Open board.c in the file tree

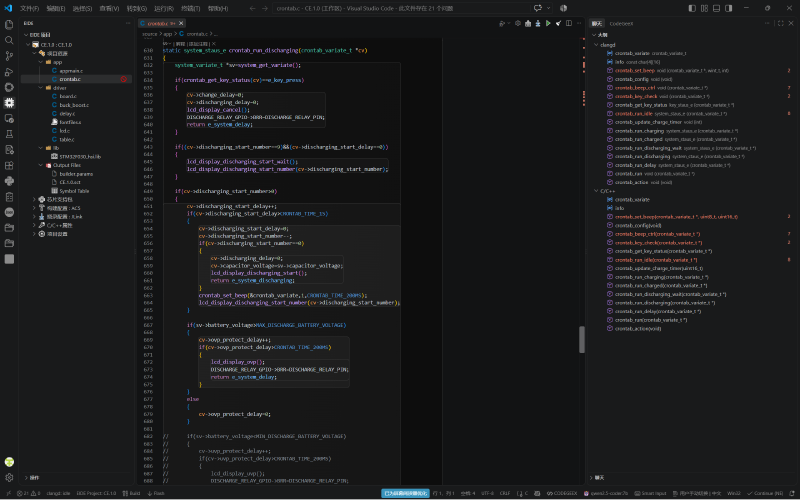click(x=68, y=96)
